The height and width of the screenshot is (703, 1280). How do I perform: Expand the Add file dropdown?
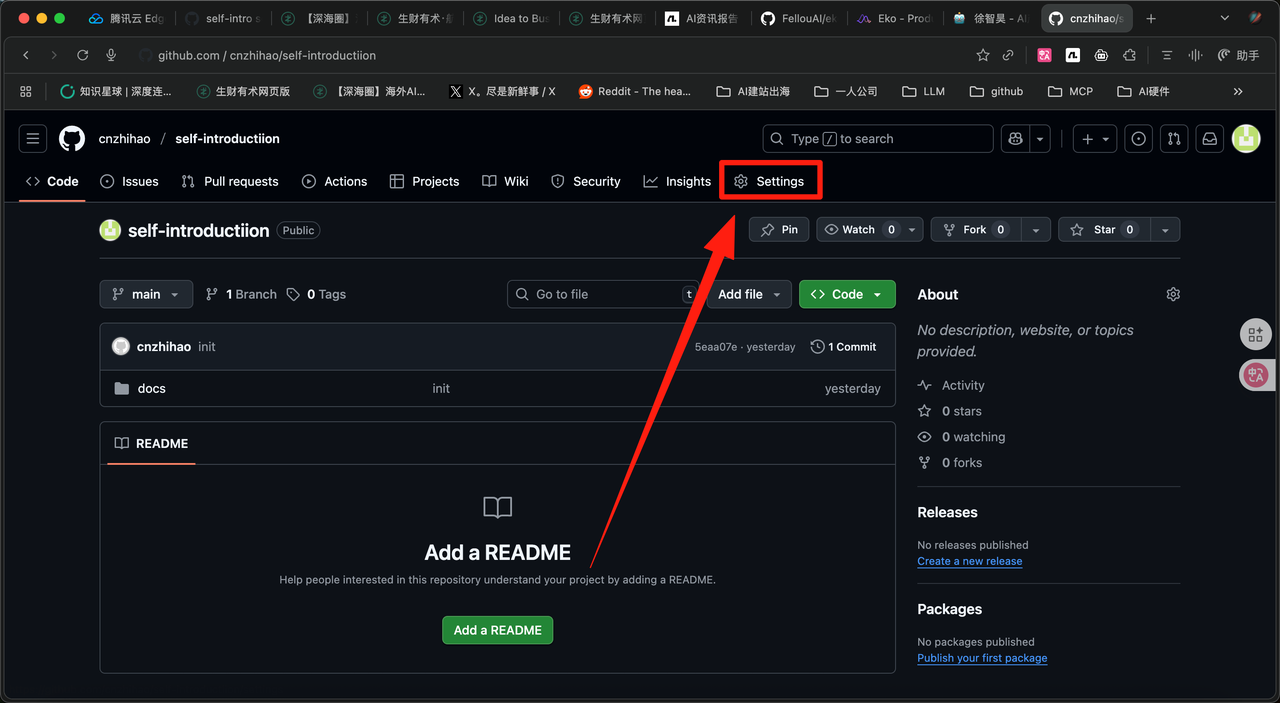pos(749,294)
